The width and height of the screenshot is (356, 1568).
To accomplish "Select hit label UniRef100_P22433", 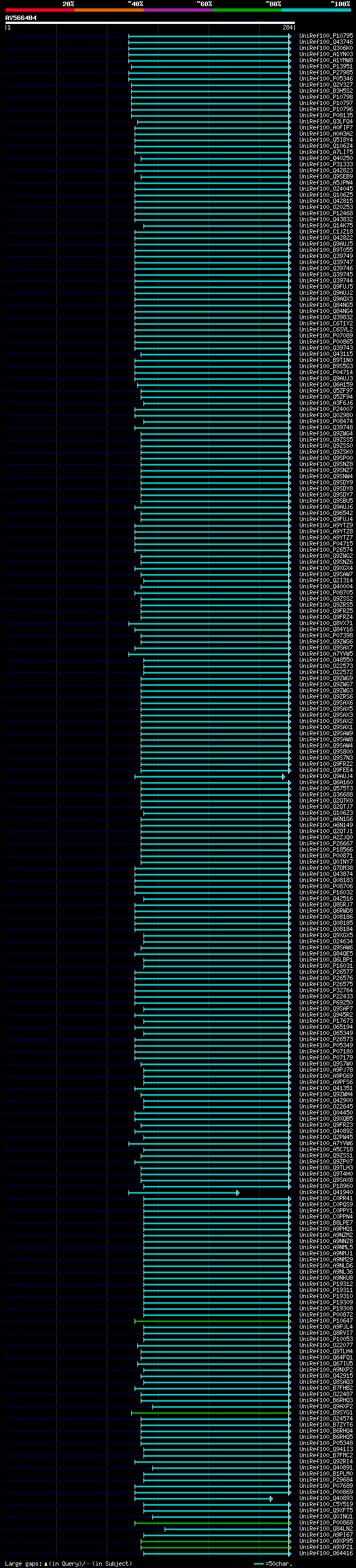I will coord(326,996).
